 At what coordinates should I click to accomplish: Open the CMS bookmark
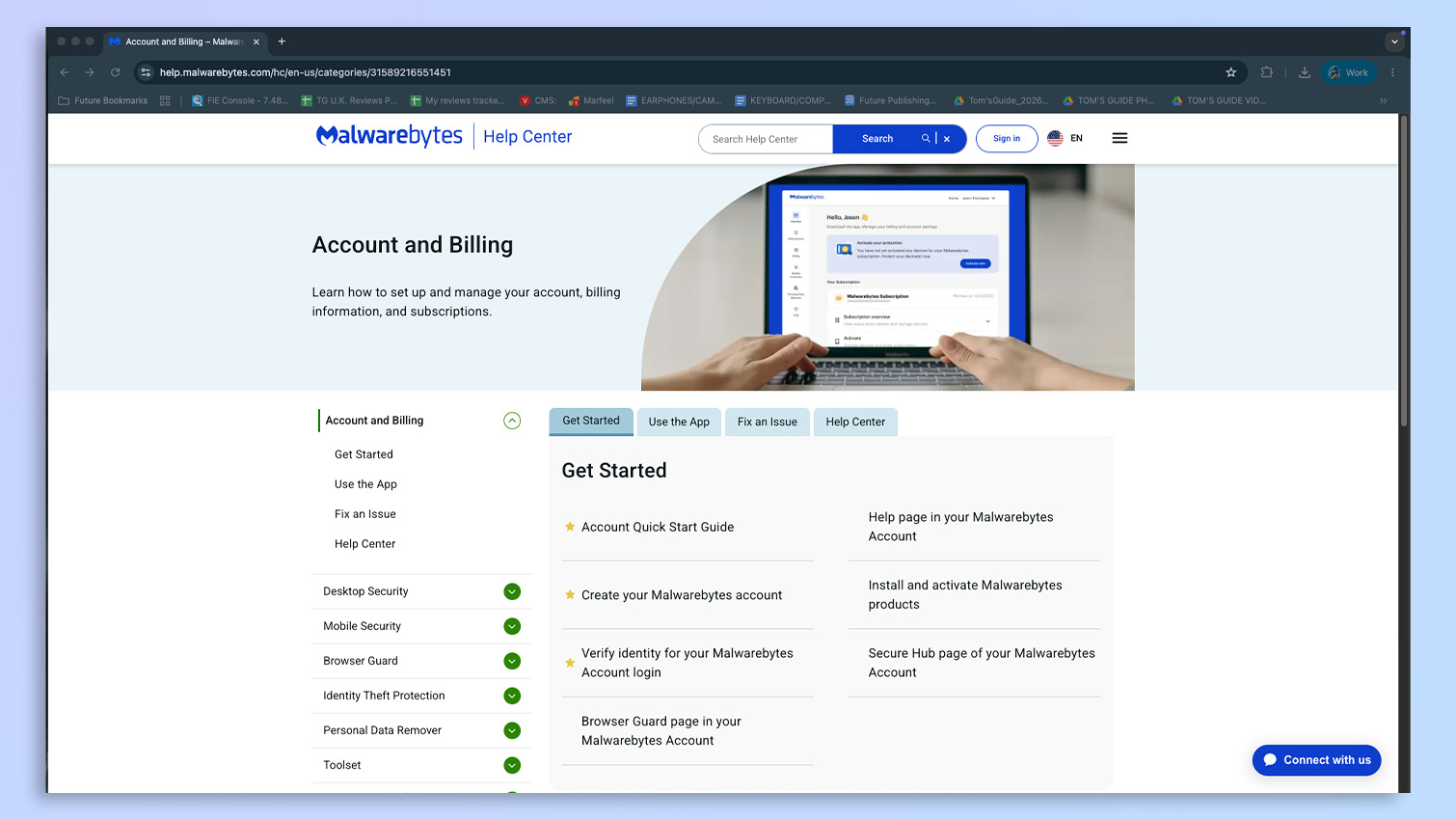pos(538,100)
